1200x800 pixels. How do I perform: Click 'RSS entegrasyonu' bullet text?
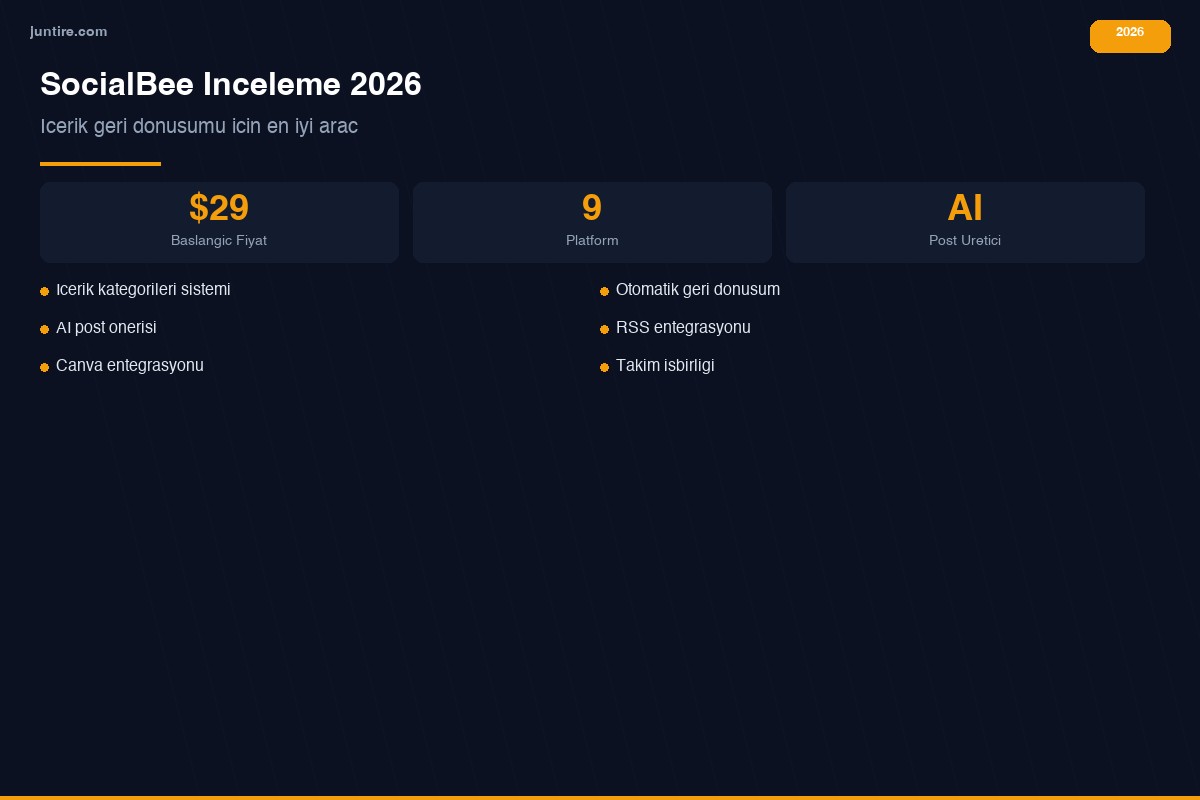pos(683,328)
